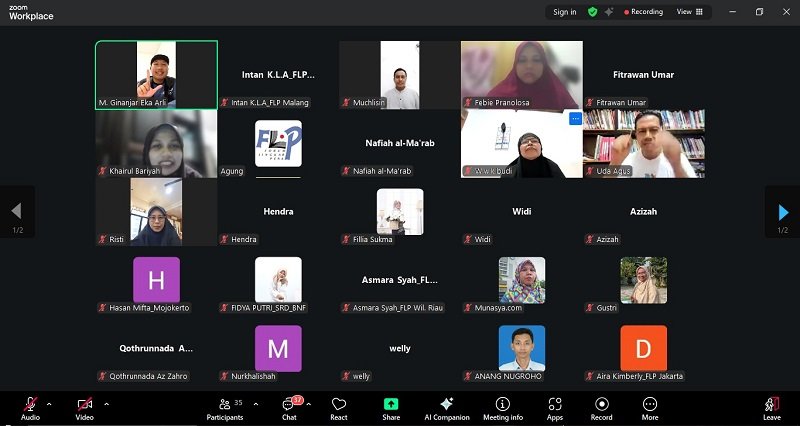The width and height of the screenshot is (800, 426).
Task: Click the Widi name tile
Action: [x=521, y=212]
